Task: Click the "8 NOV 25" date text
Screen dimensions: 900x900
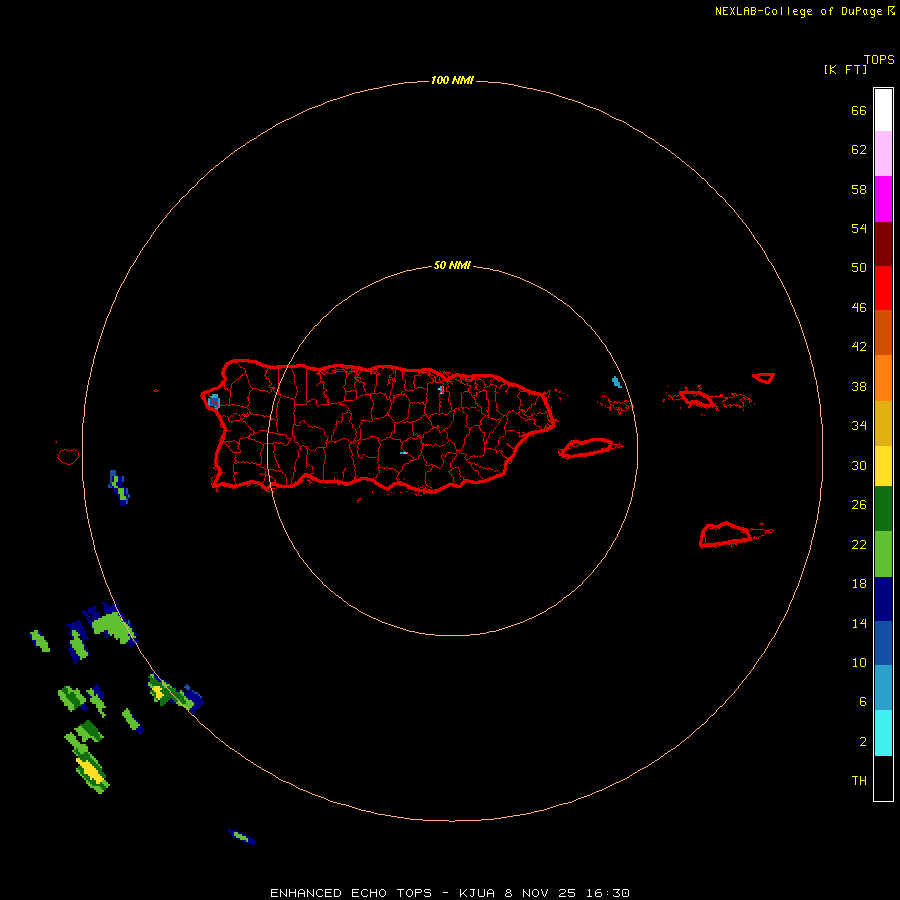Action: [542, 893]
